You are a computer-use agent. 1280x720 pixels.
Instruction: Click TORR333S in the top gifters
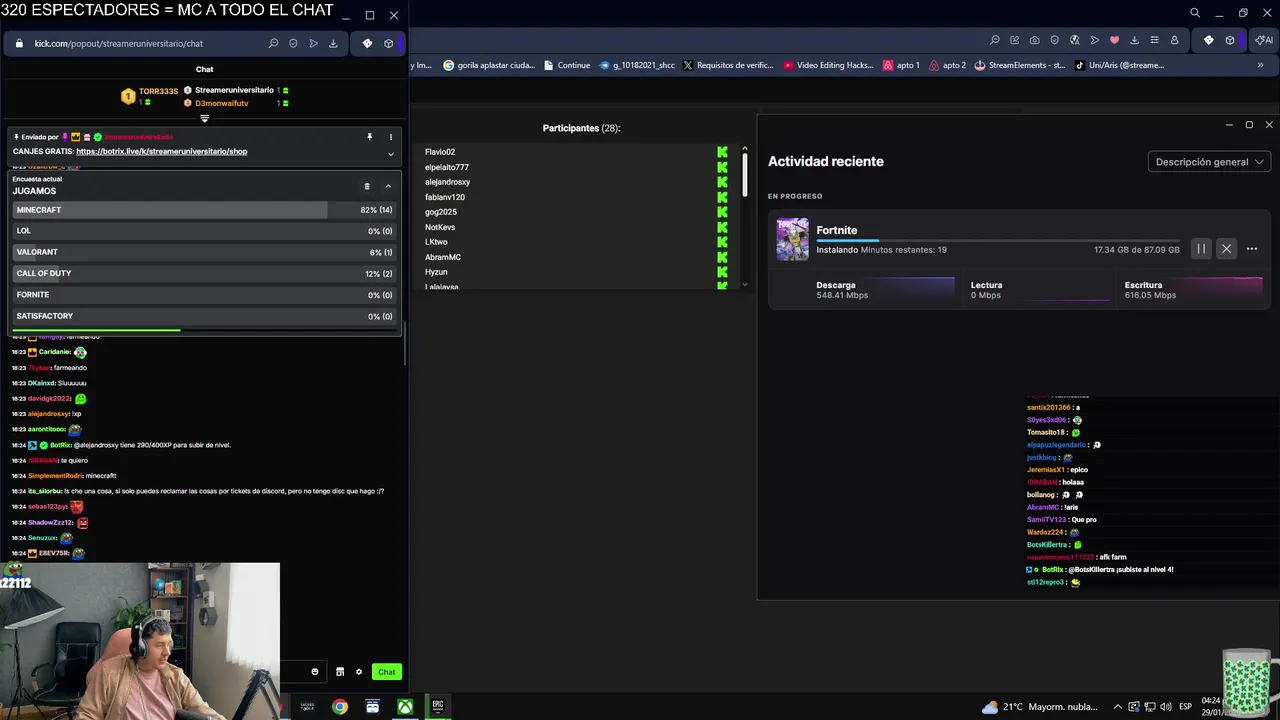tap(158, 91)
